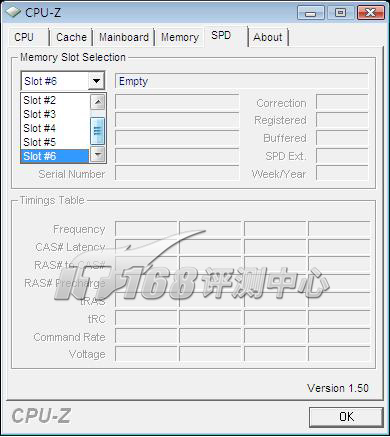
Task: Switch to the Cache tab
Action: (x=71, y=37)
